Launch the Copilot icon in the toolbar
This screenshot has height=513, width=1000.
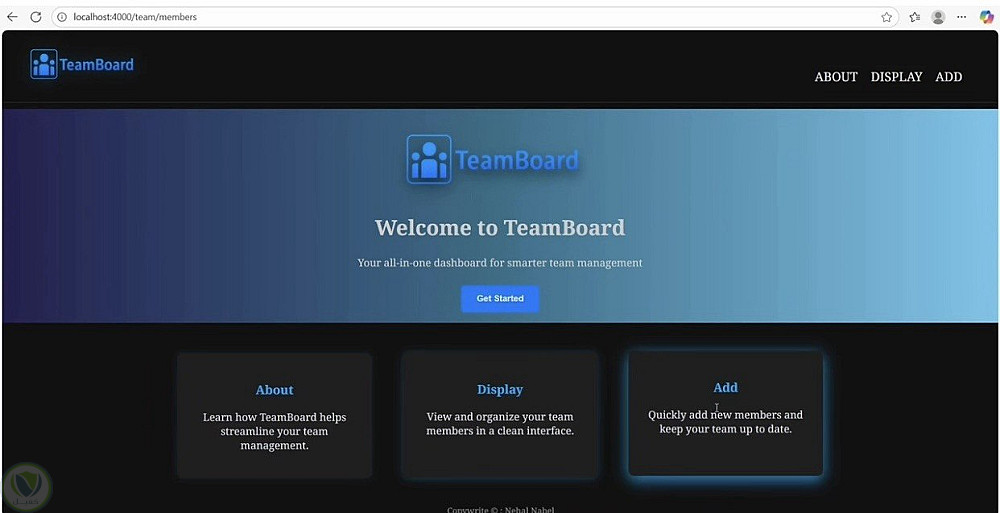pyautogui.click(x=987, y=17)
